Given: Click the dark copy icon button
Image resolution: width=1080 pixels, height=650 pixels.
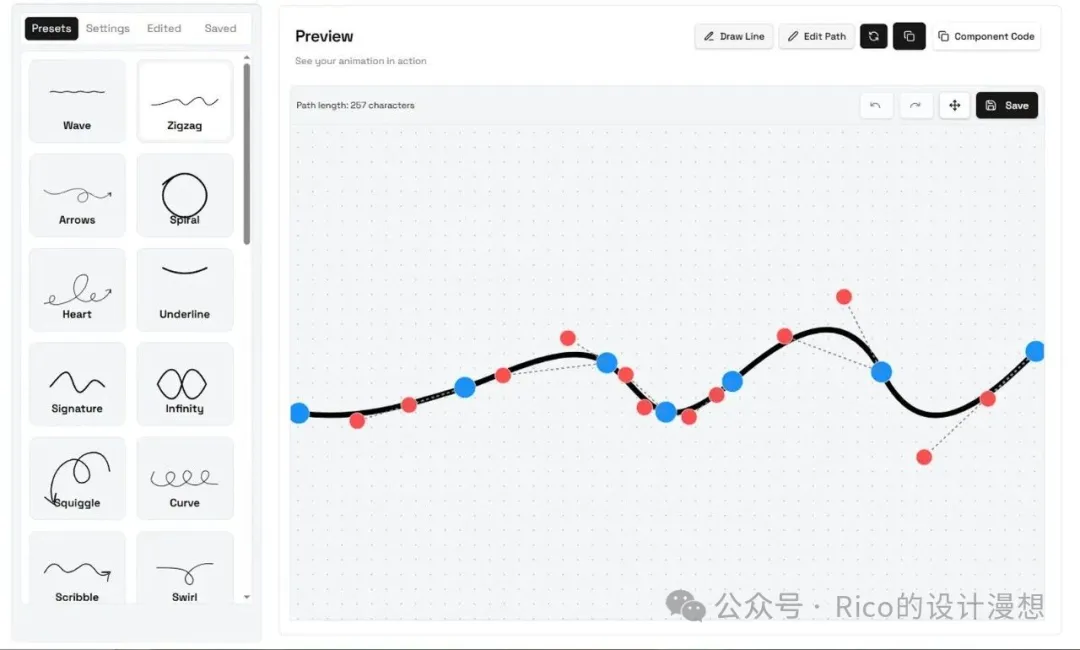Looking at the screenshot, I should point(909,36).
